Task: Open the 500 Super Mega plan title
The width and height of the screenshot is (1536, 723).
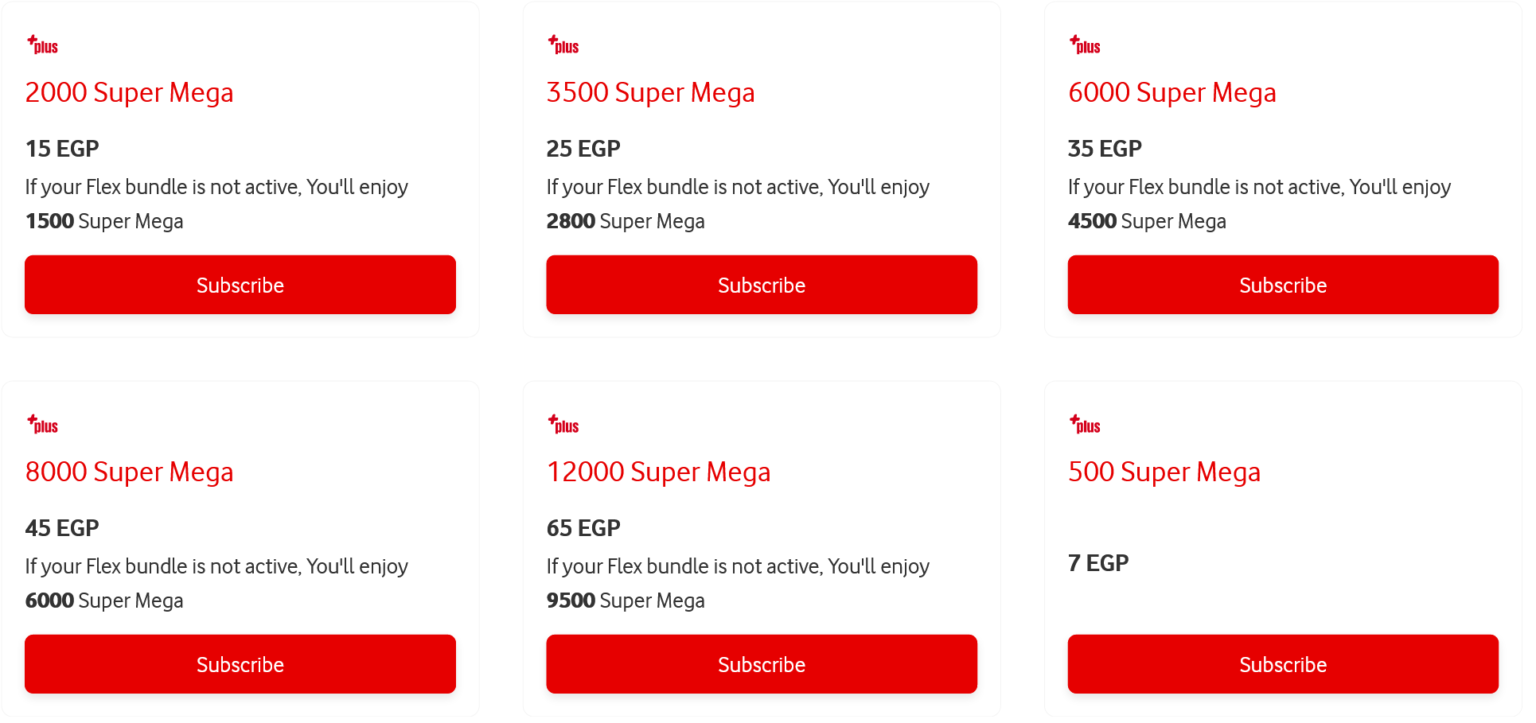Action: [x=1164, y=471]
